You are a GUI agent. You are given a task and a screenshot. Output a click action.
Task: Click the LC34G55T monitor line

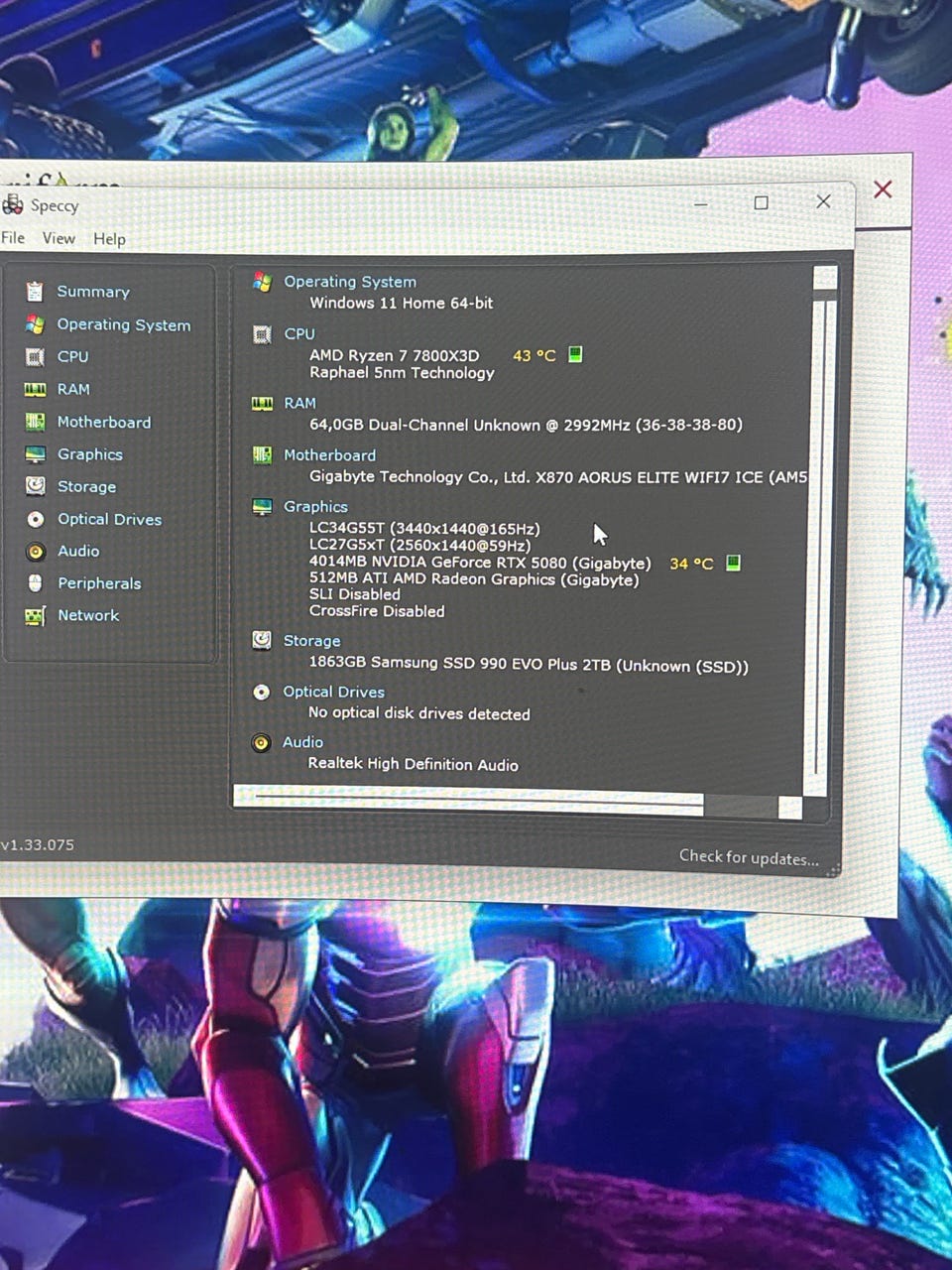click(x=424, y=529)
